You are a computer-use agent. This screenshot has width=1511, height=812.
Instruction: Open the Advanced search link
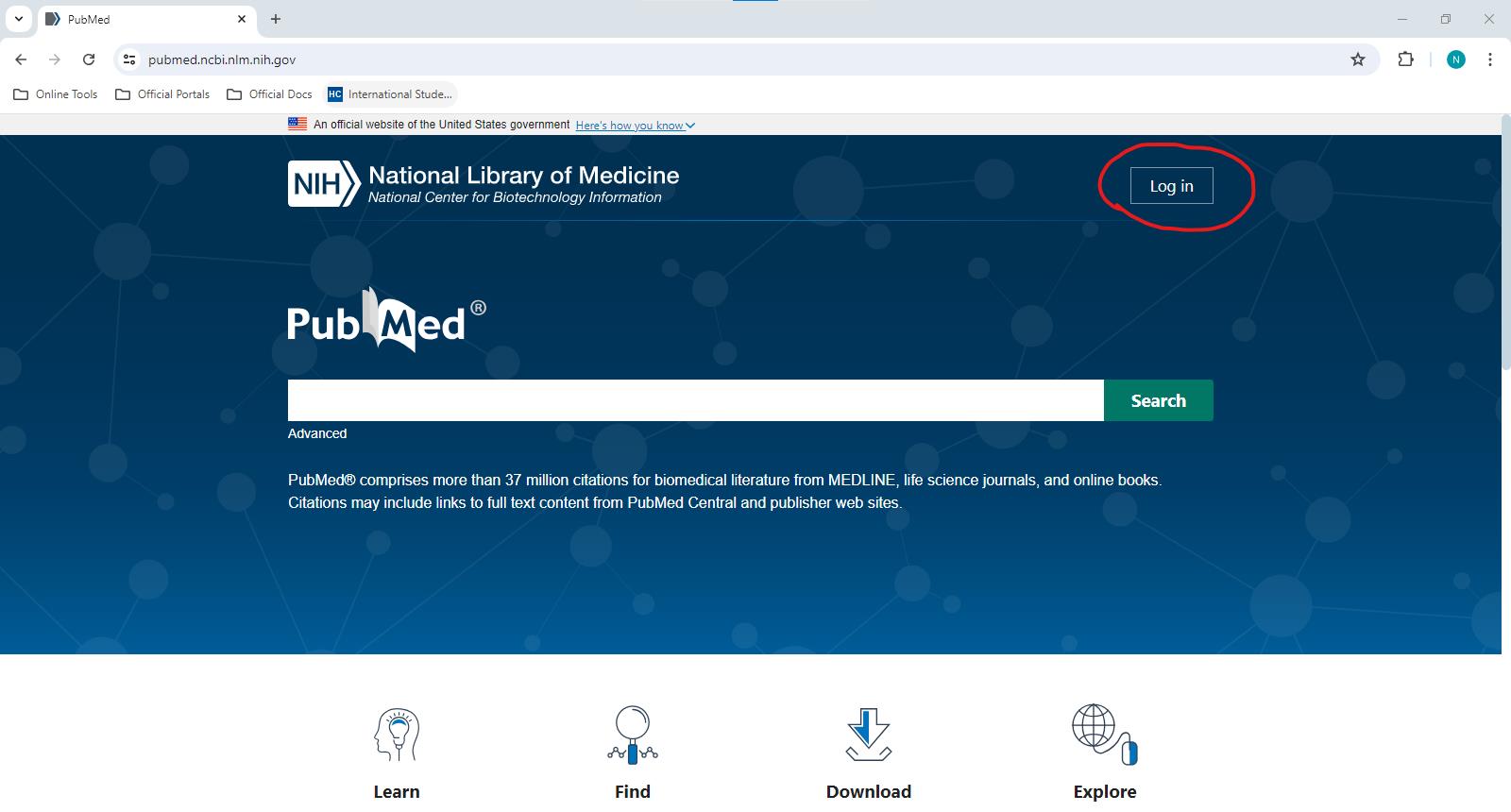click(317, 433)
